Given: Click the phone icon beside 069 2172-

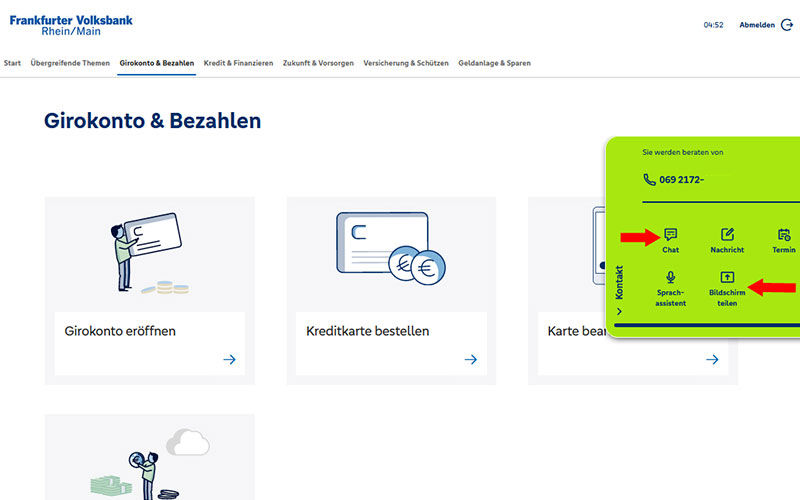Looking at the screenshot, I should [x=649, y=180].
